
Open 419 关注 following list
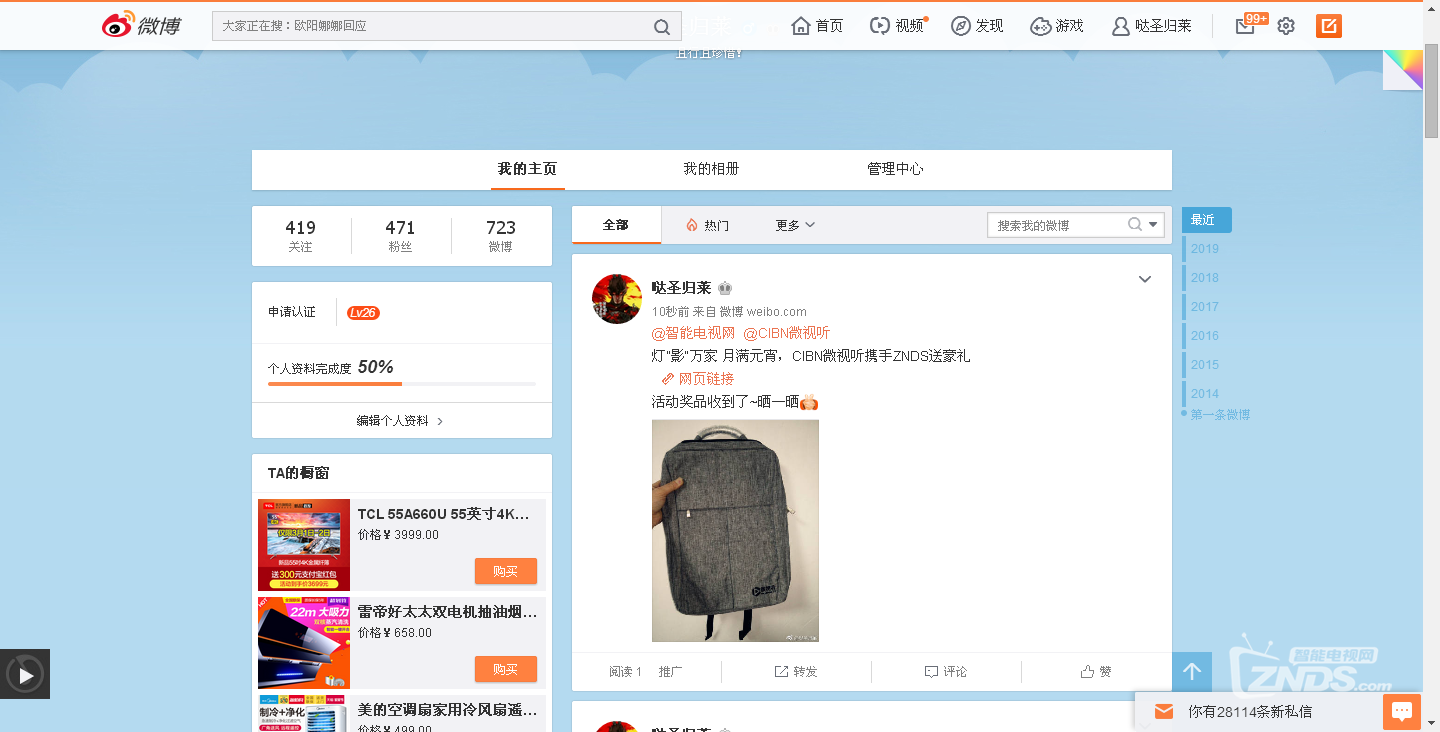pyautogui.click(x=300, y=236)
